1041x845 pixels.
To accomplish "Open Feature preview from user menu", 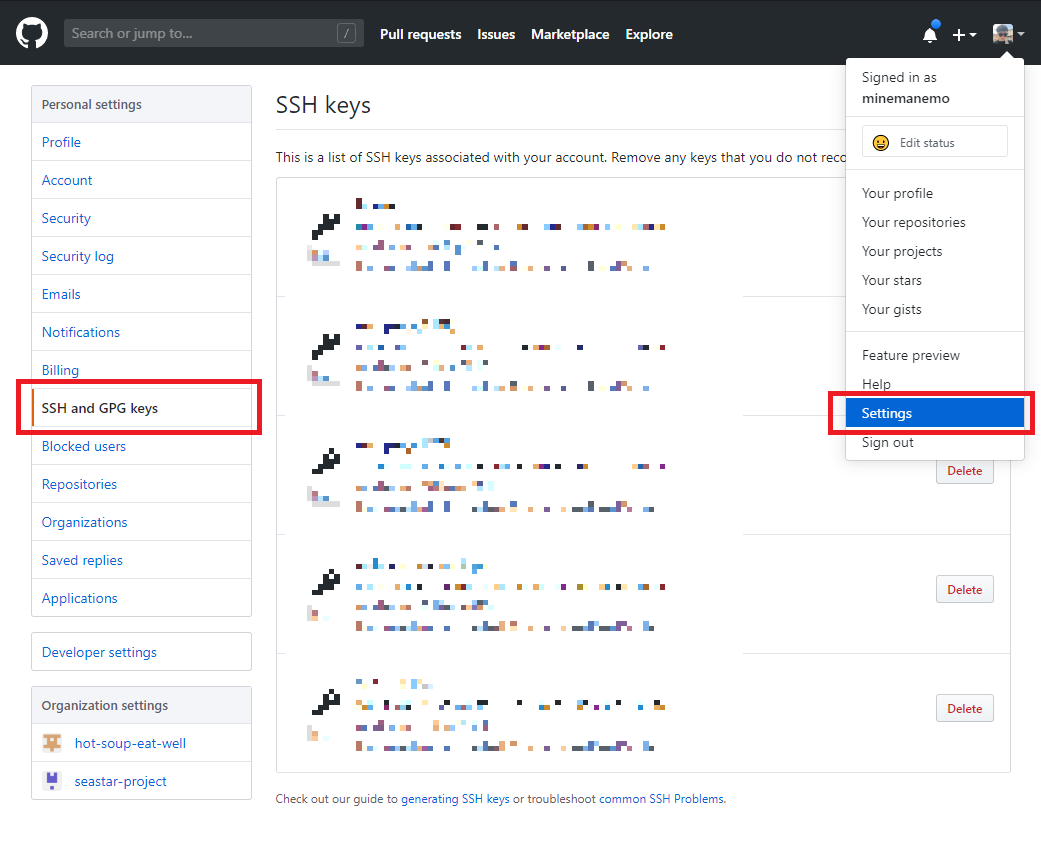I will click(x=934, y=355).
